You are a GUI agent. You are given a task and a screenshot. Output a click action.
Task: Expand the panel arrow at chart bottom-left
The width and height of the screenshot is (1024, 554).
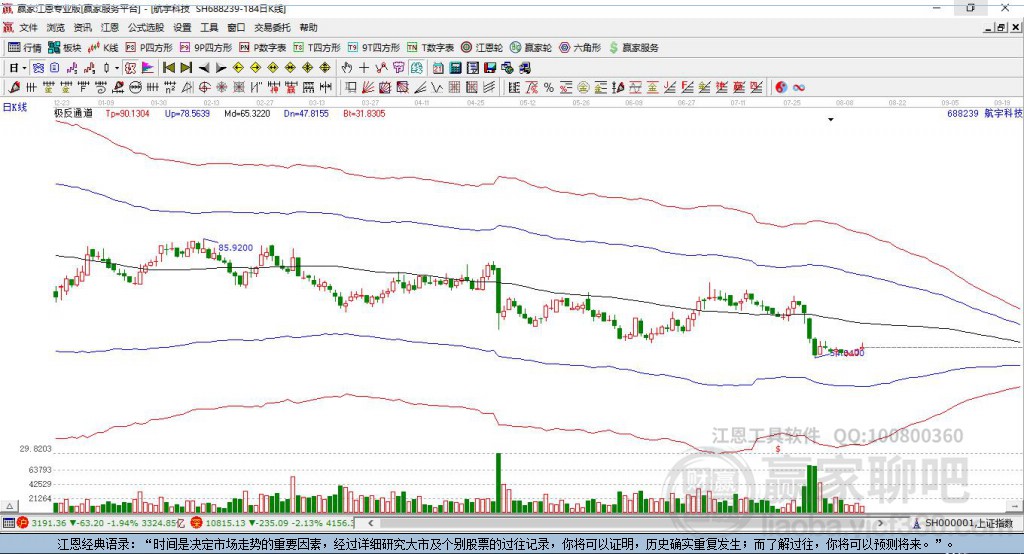pos(9,506)
